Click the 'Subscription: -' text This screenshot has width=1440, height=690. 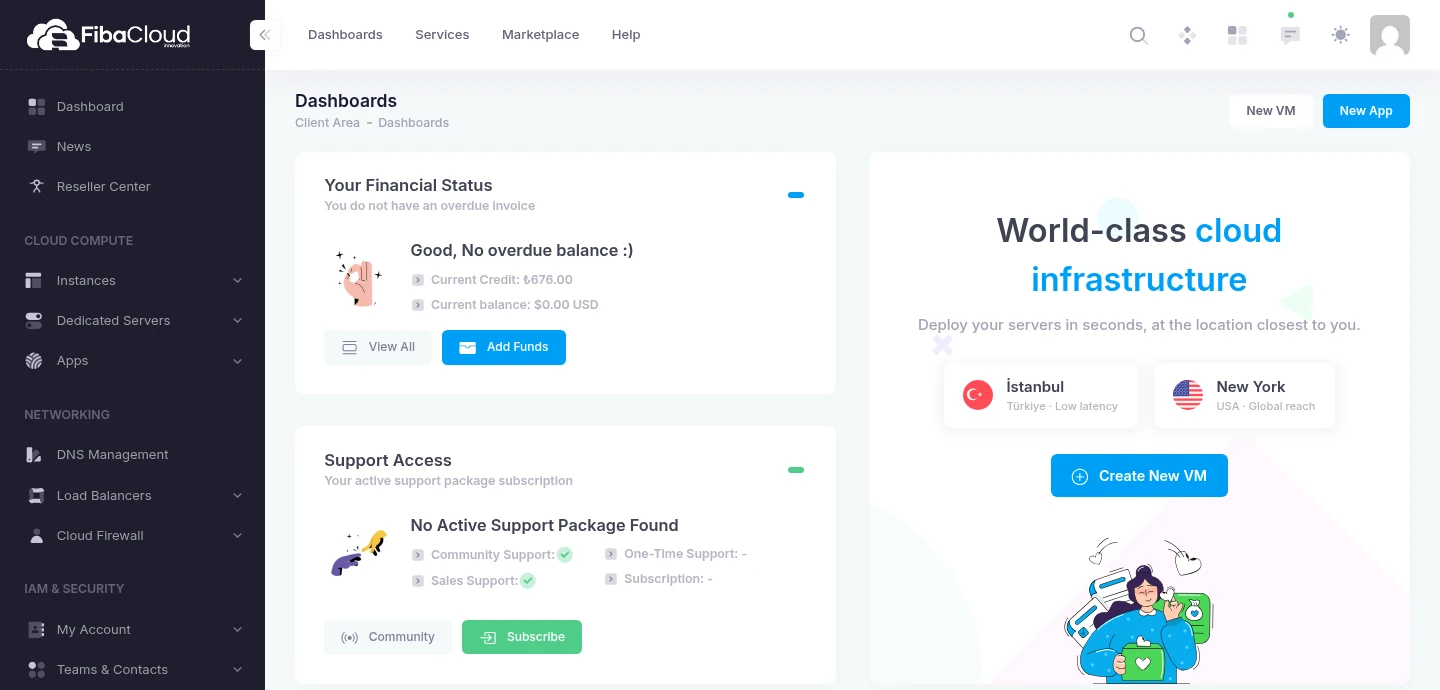click(668, 579)
